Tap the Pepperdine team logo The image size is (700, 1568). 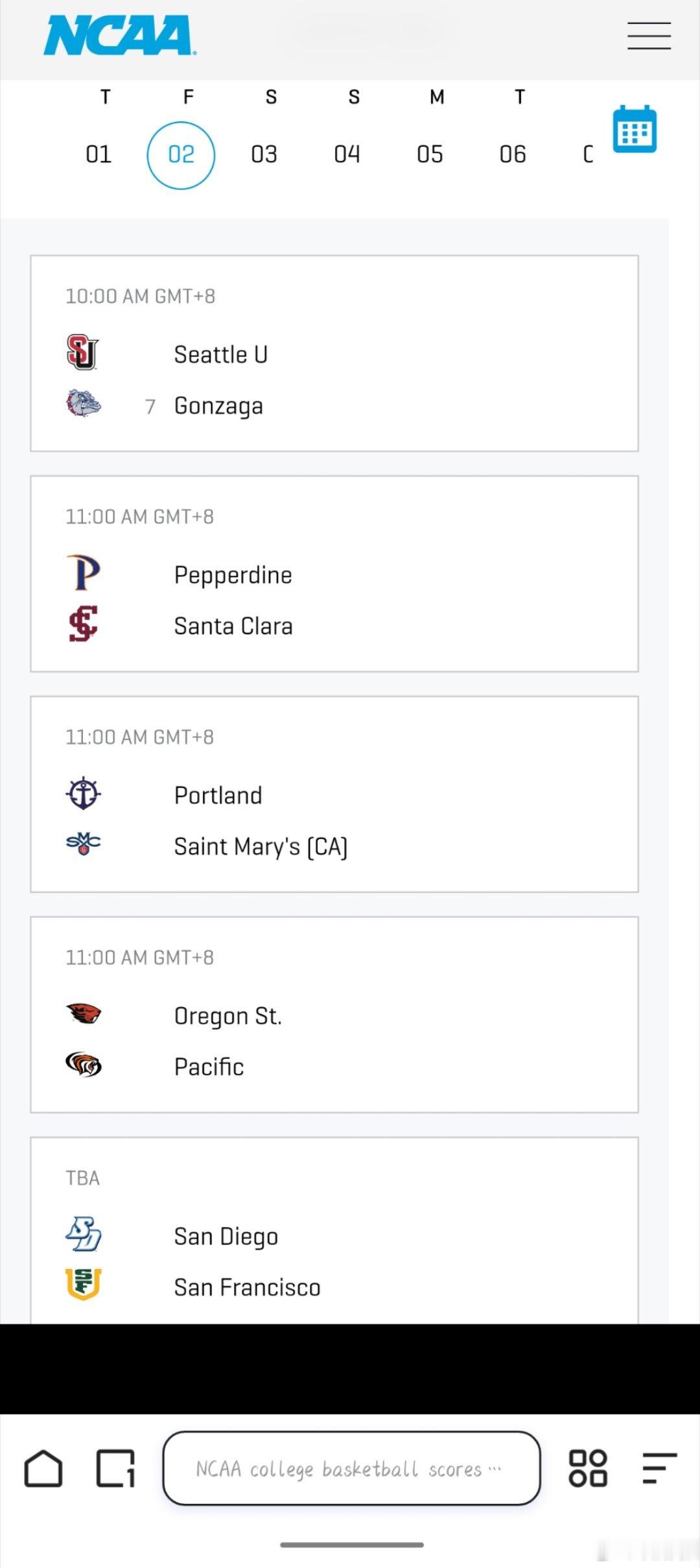(x=84, y=573)
